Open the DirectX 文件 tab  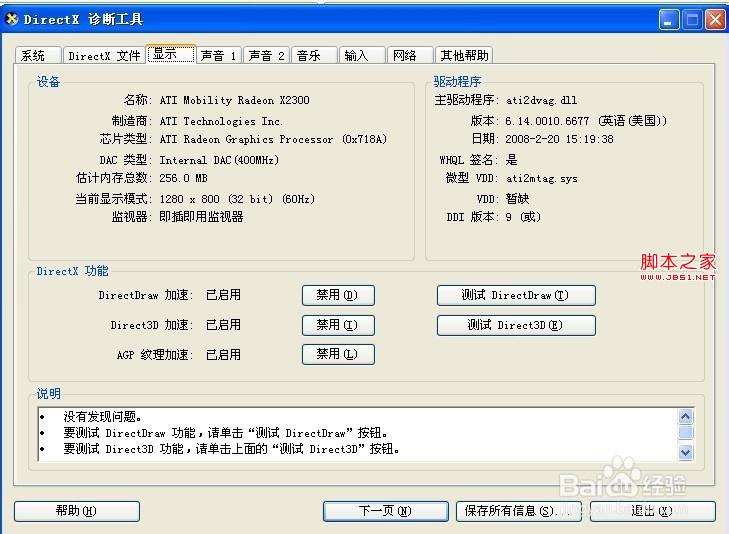104,55
